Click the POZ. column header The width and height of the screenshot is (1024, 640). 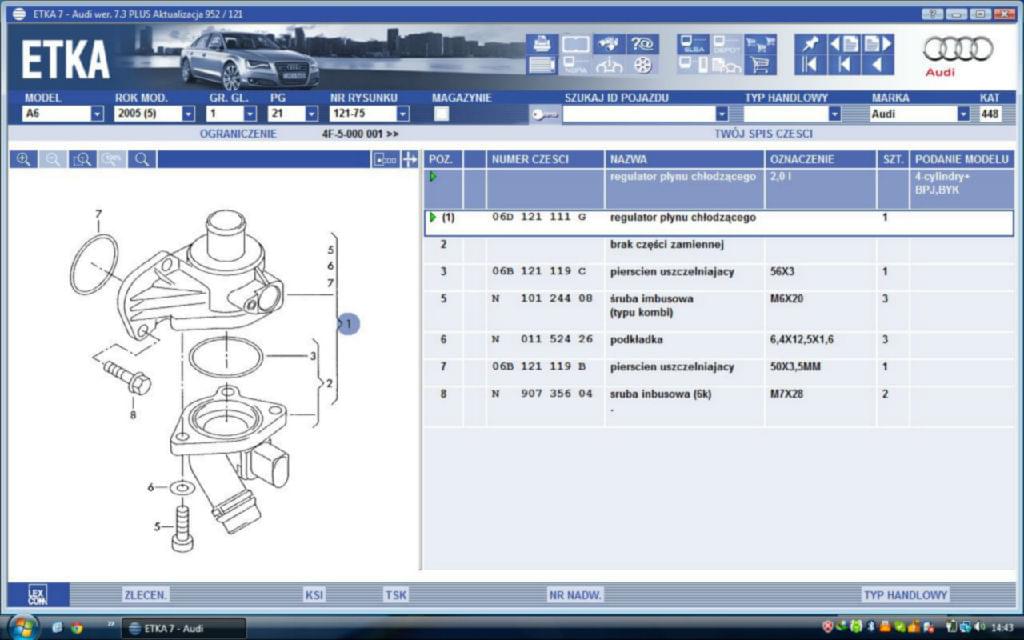pyautogui.click(x=443, y=159)
